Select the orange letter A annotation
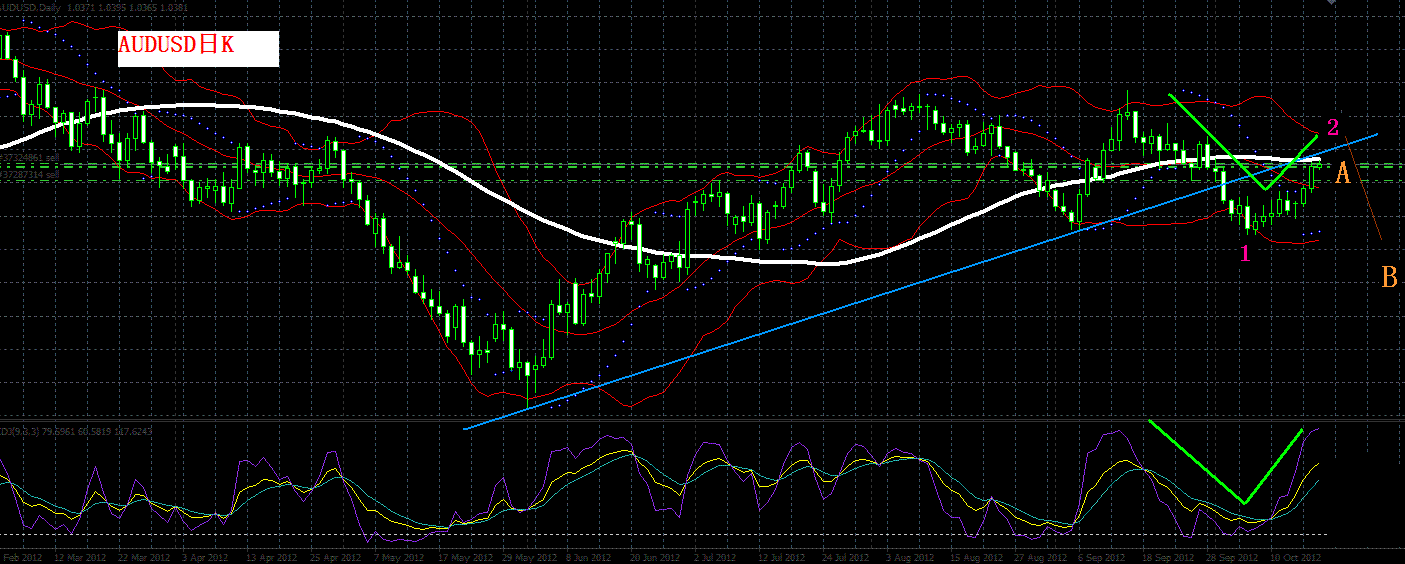The image size is (1405, 564). [x=1343, y=174]
